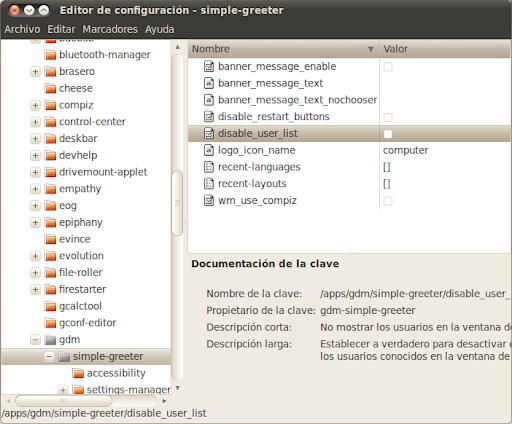Click the eog folder icon

pos(50,205)
